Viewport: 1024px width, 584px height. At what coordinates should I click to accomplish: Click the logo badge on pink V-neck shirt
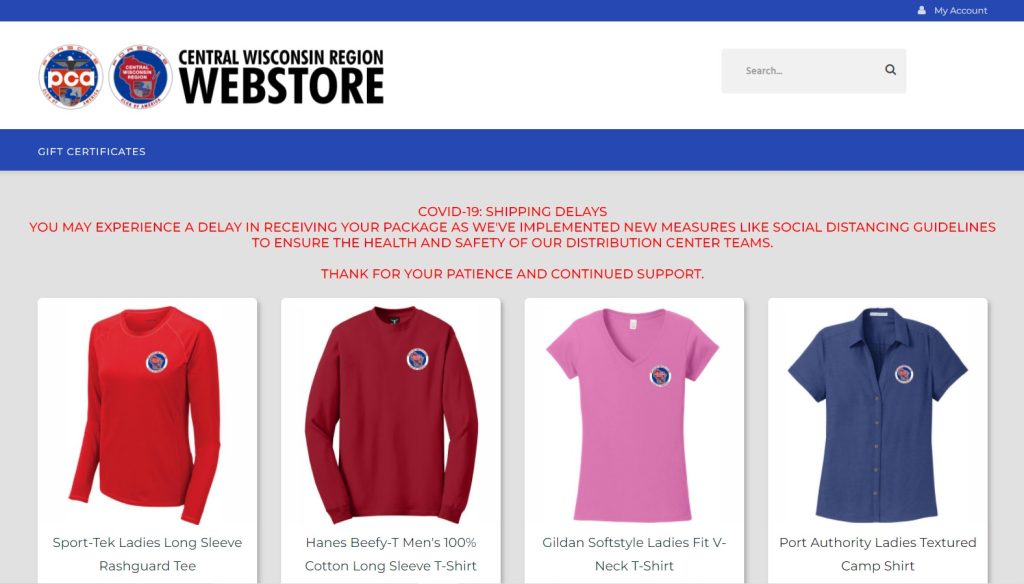pyautogui.click(x=660, y=376)
